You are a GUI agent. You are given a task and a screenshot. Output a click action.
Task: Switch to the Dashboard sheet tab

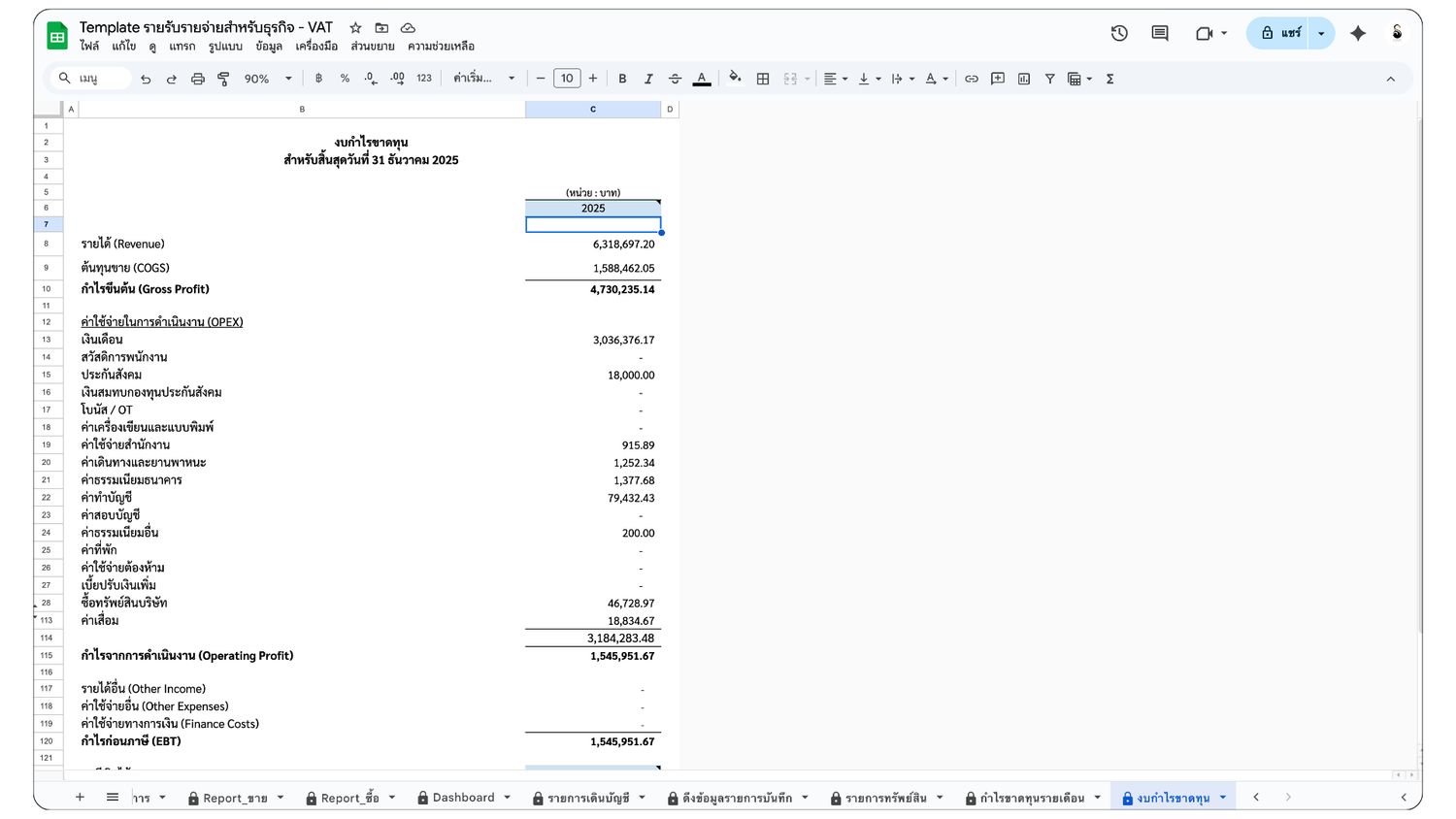(x=463, y=798)
